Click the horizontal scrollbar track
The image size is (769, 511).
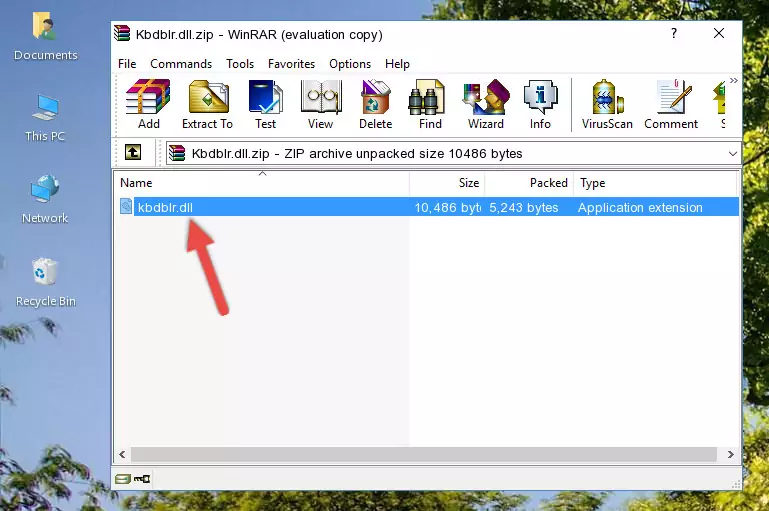424,454
